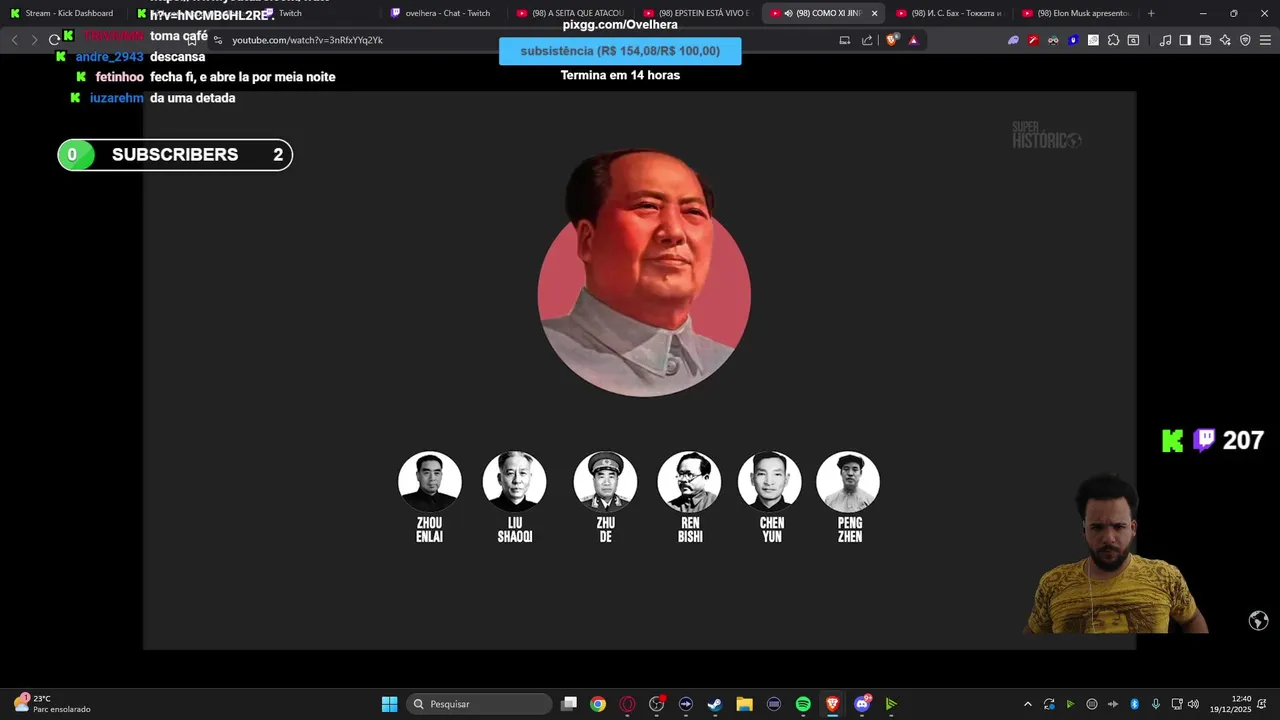The width and height of the screenshot is (1280, 720).
Task: Open the browser main hamburger menu
Action: tap(1265, 40)
